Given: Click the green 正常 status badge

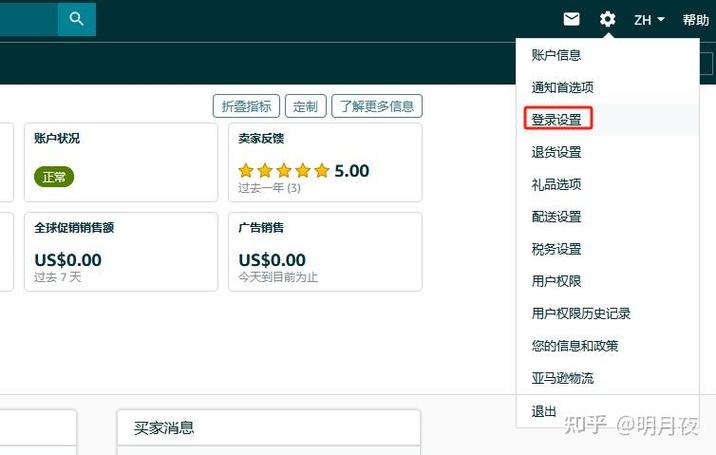Looking at the screenshot, I should (x=54, y=177).
